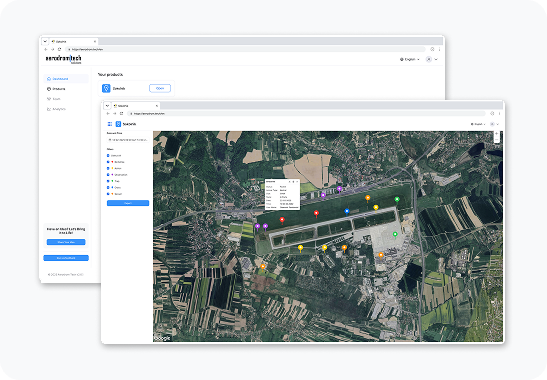Viewport: 547px width, 380px height.
Task: Click the aerodromtech logo in the rear window
Action: click(63, 59)
